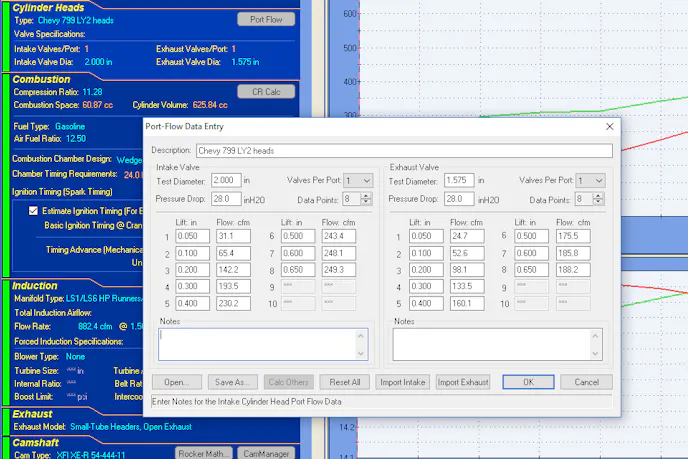The width and height of the screenshot is (688, 459).
Task: Click Save As... in dialog
Action: coord(232,382)
